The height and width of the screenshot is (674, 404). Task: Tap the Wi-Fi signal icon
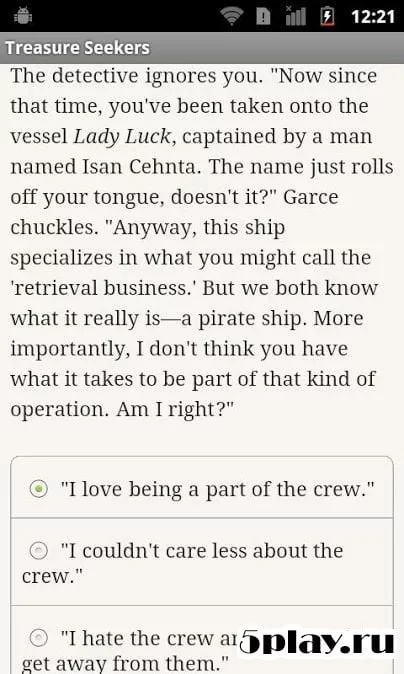(232, 16)
